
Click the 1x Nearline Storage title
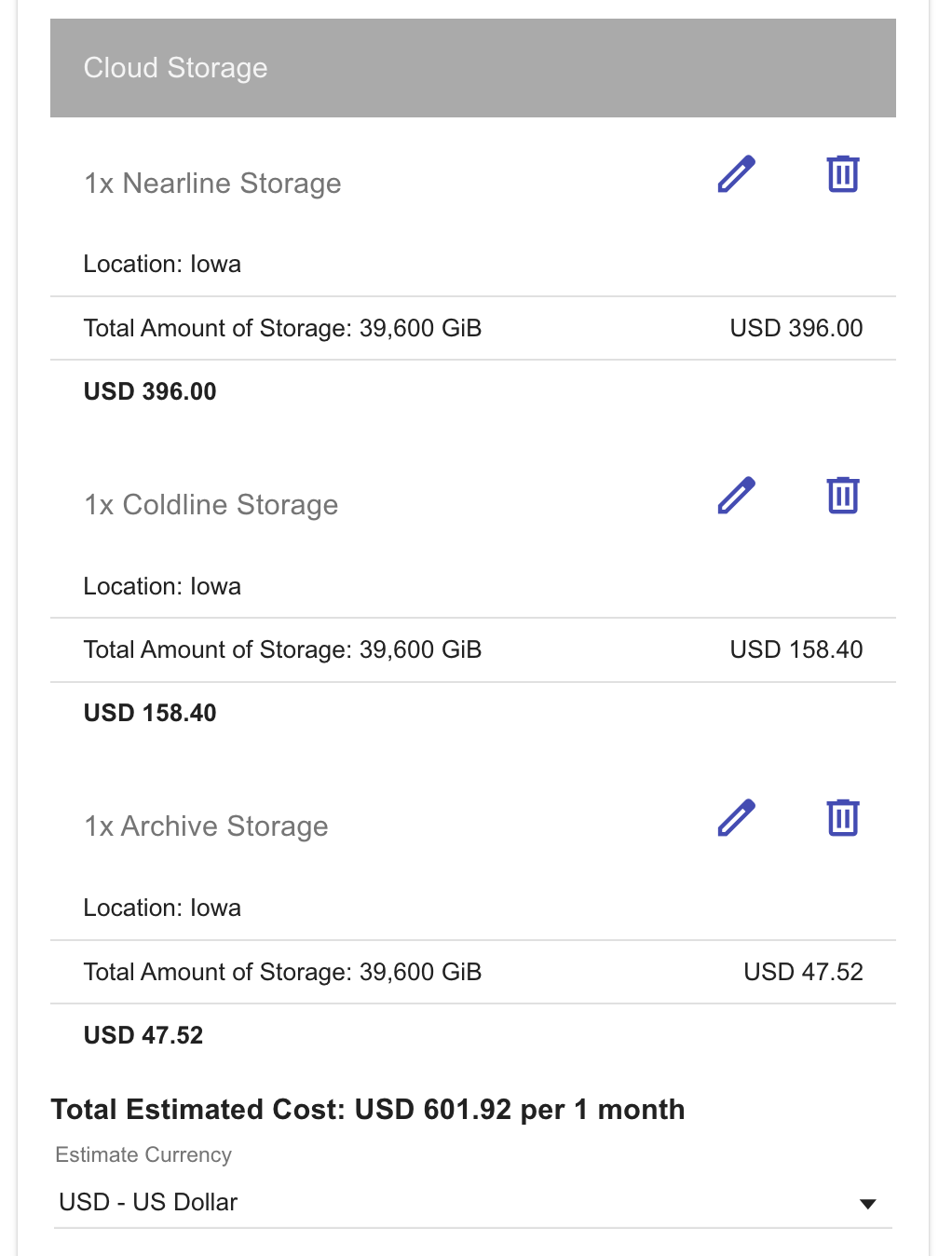212,184
